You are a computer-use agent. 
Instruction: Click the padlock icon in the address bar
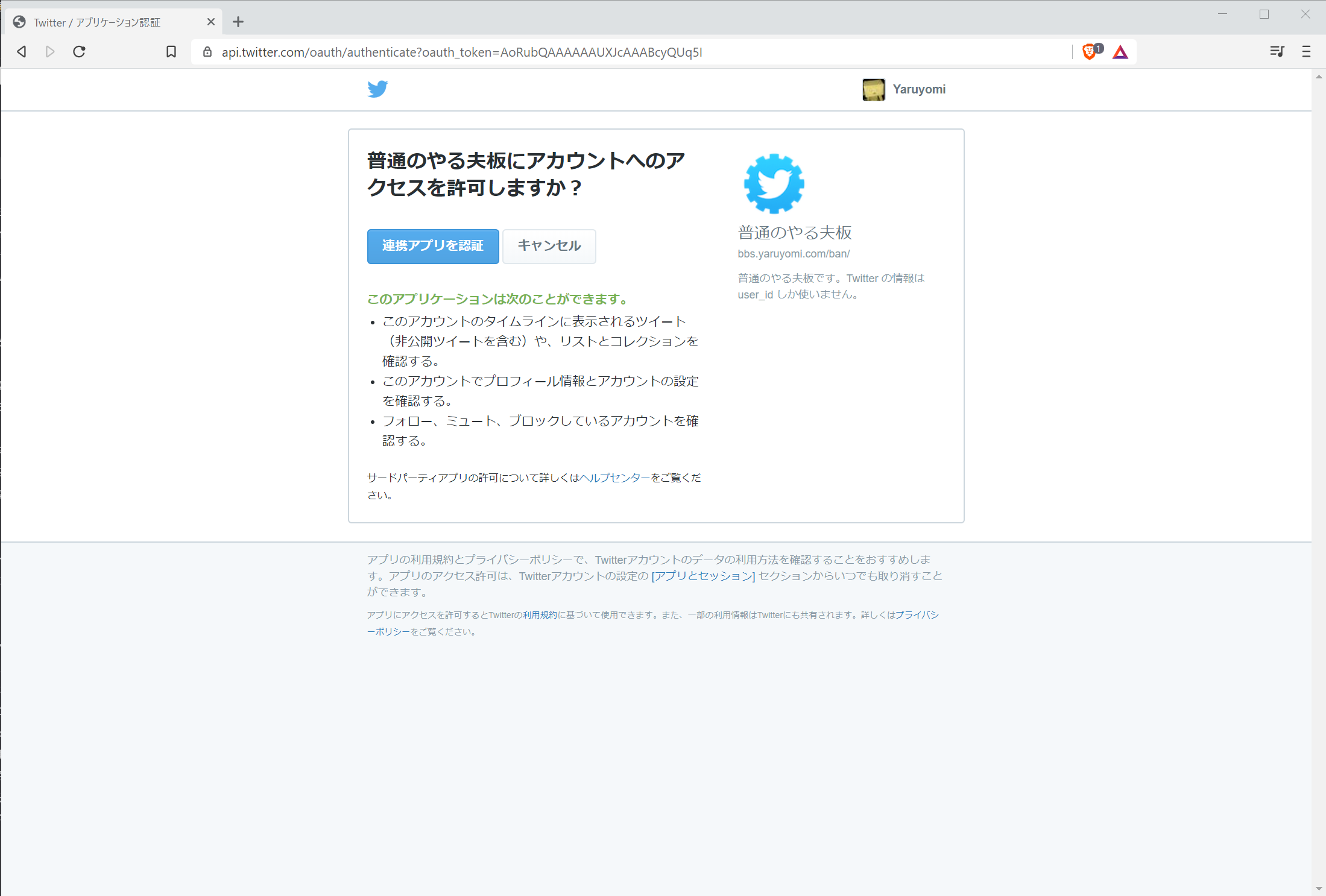pyautogui.click(x=207, y=52)
